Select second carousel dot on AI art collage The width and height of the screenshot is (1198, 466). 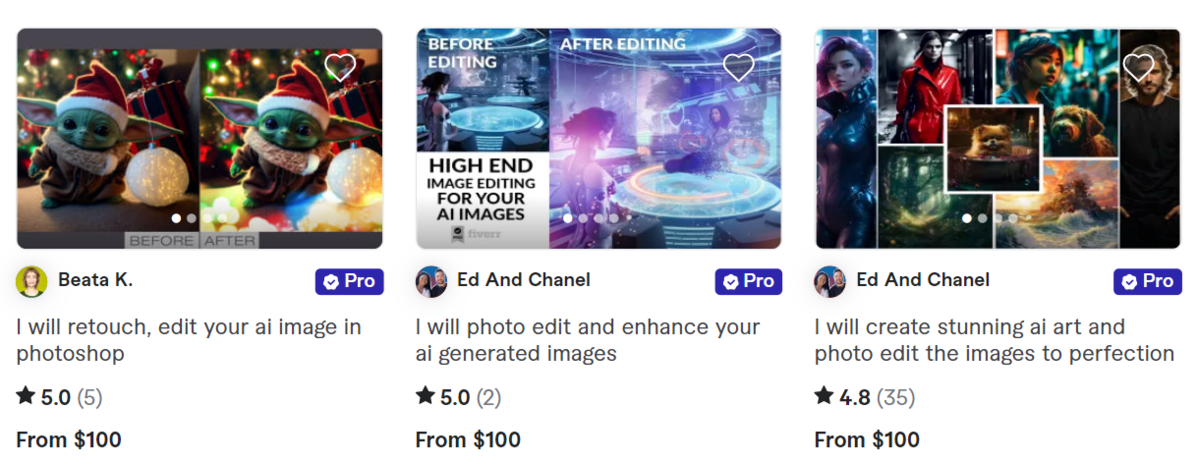coord(983,218)
